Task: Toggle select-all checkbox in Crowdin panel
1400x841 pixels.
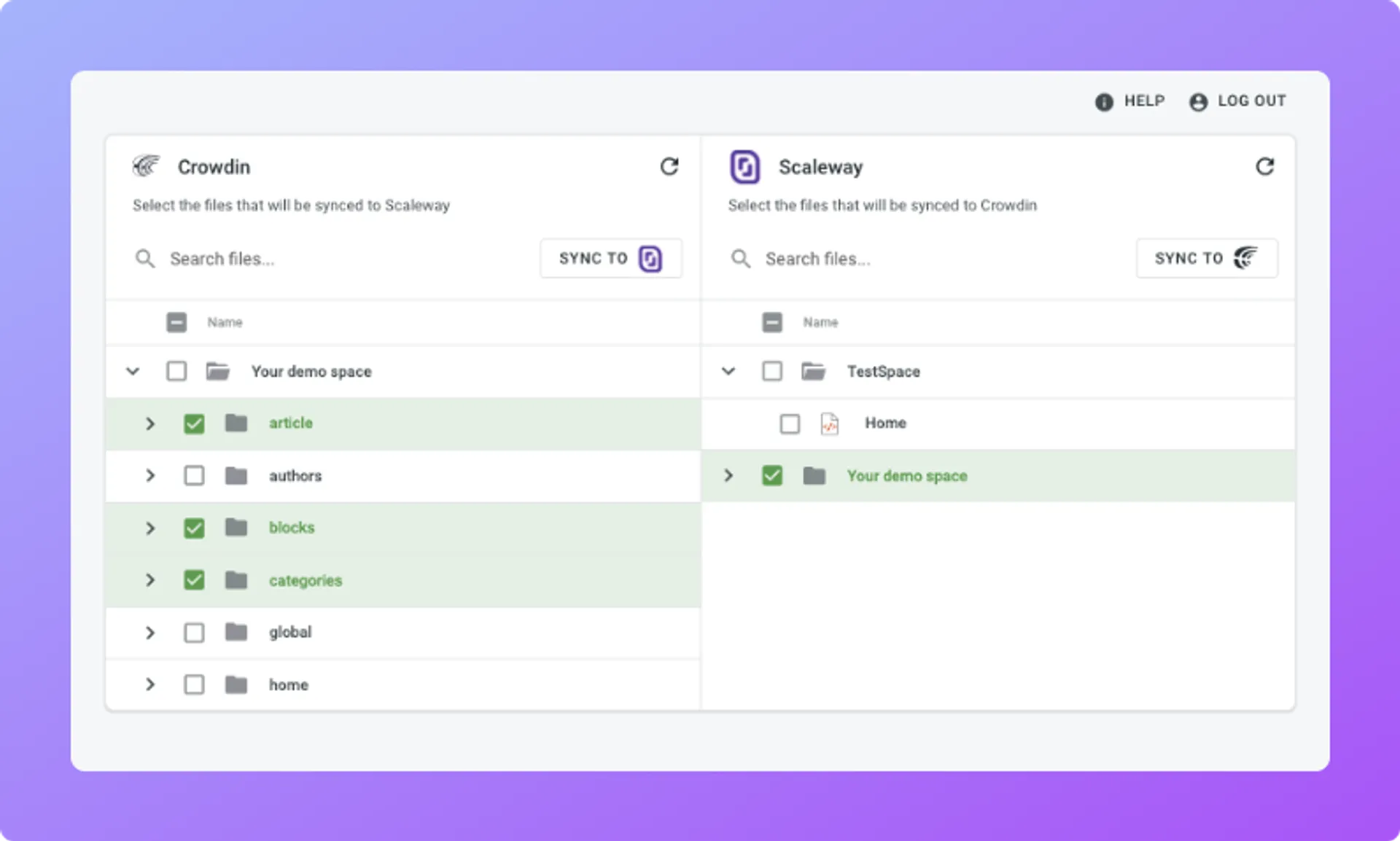Action: point(176,322)
